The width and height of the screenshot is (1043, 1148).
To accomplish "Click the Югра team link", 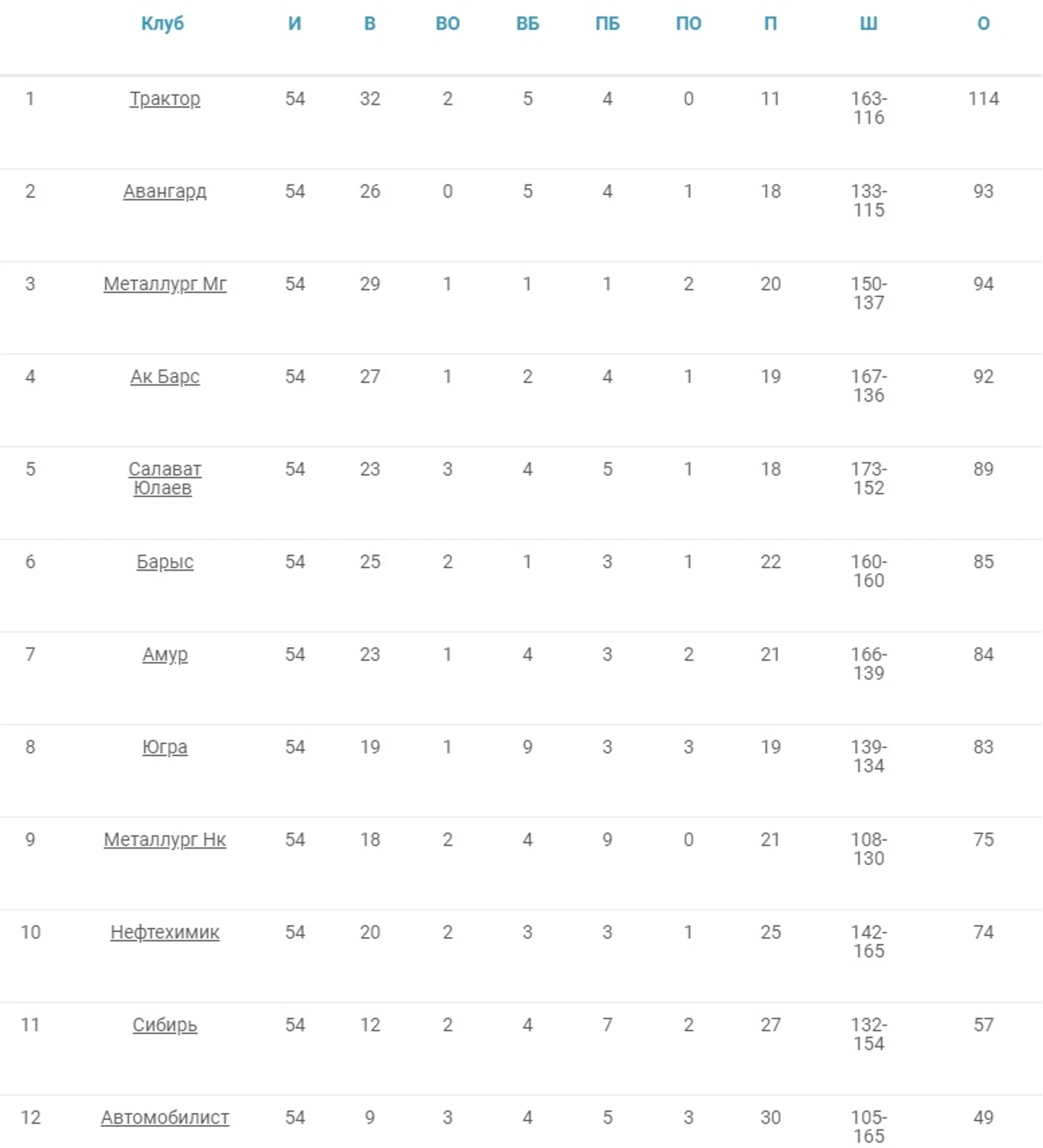I will tap(164, 747).
